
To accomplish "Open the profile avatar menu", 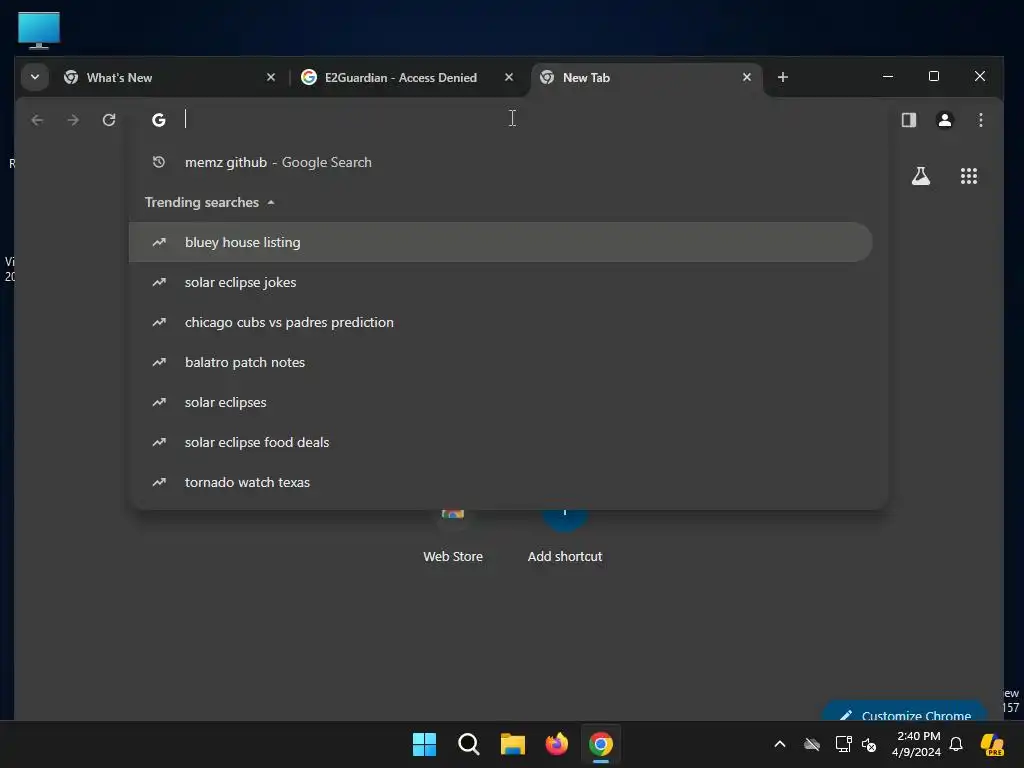I will tap(944, 120).
